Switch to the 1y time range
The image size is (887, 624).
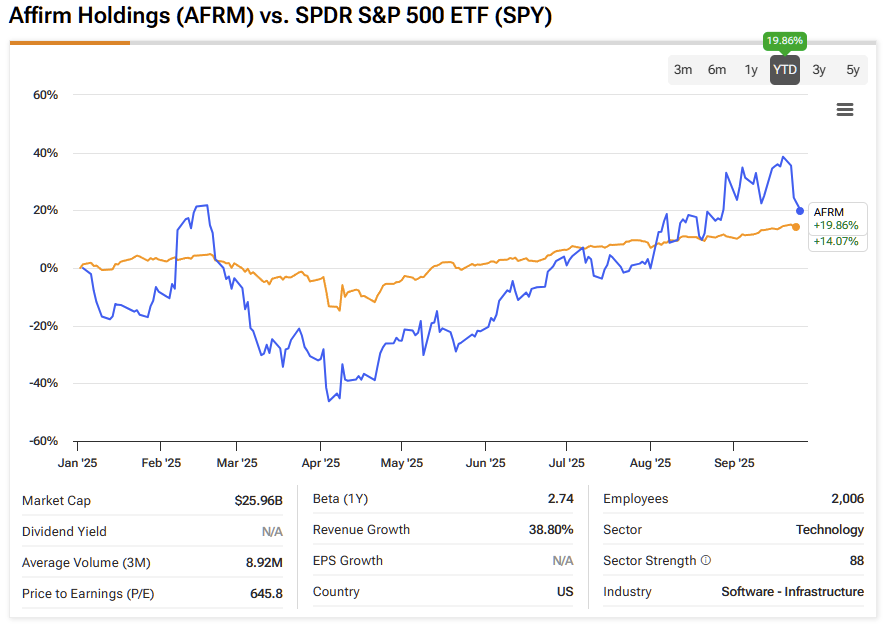coord(751,70)
